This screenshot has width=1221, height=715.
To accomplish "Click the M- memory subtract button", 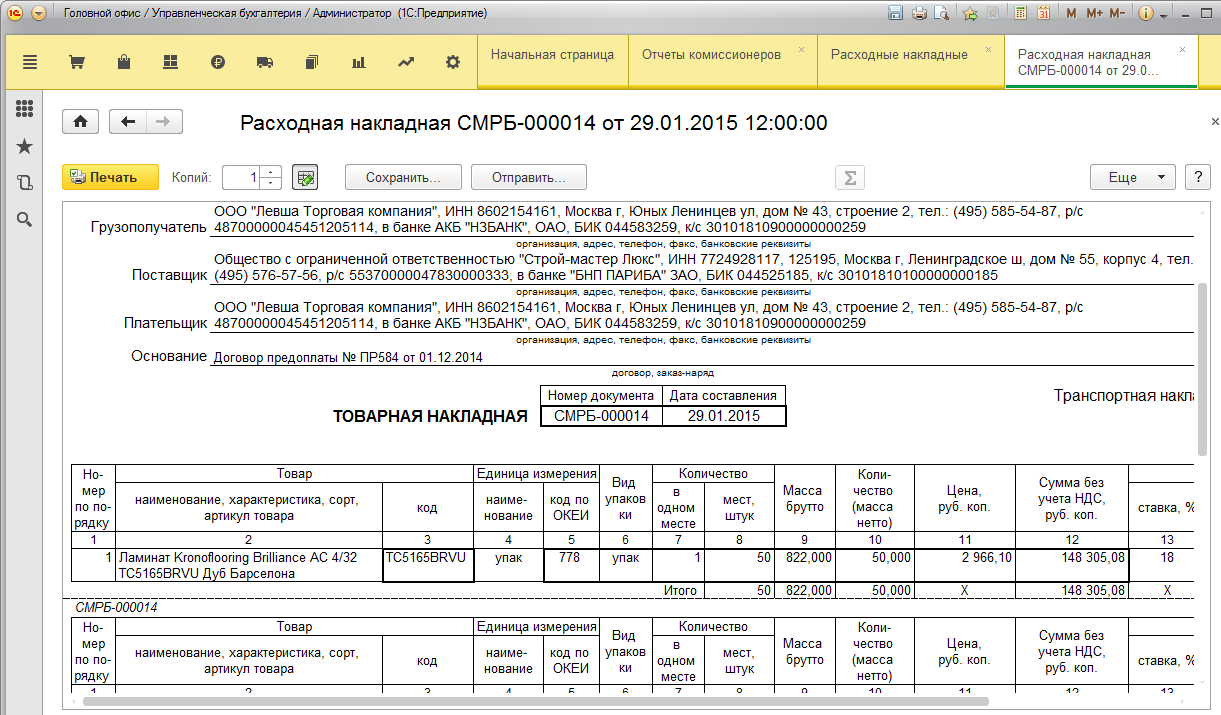I will [x=1117, y=13].
